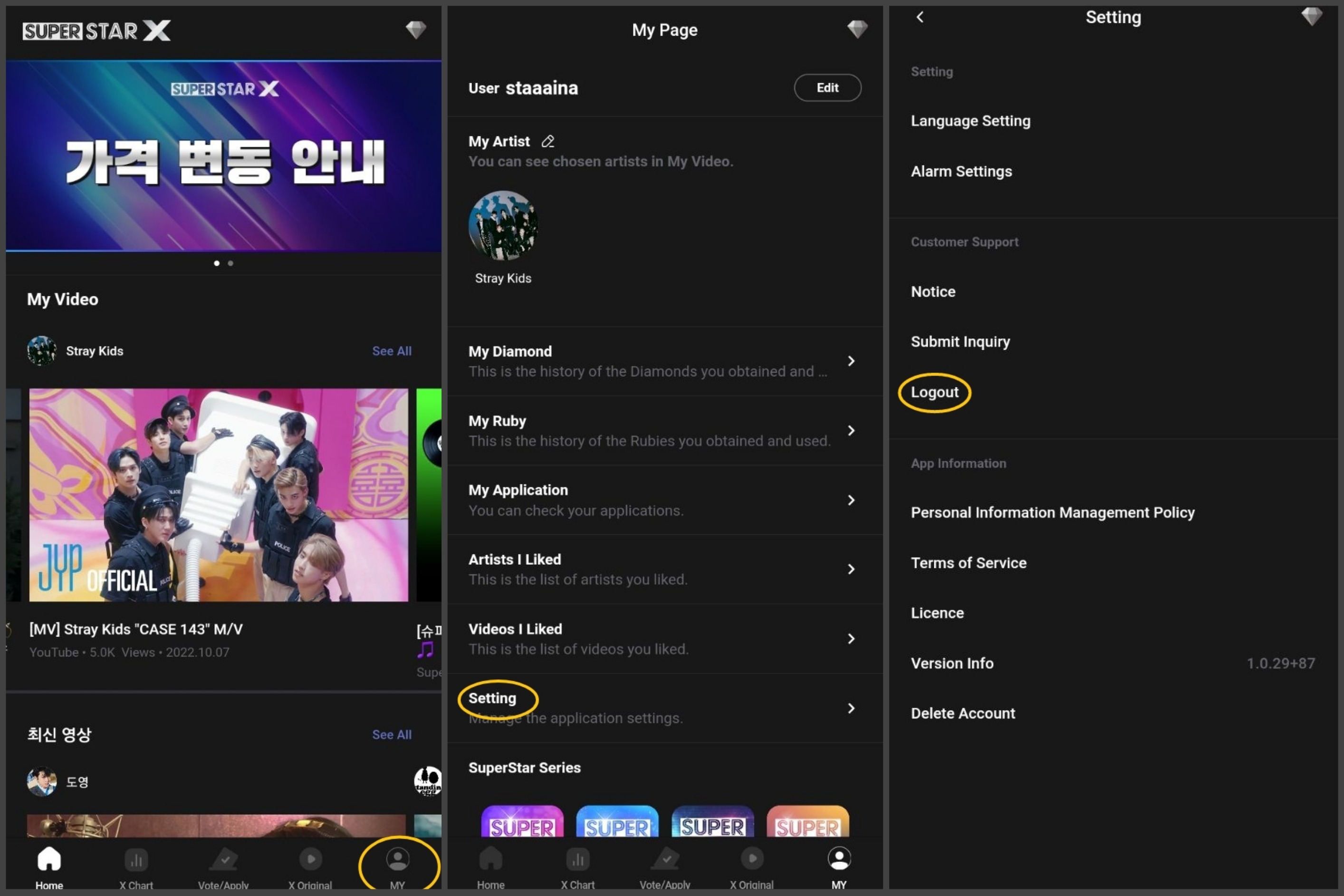Image resolution: width=1344 pixels, height=896 pixels.
Task: Expand the Setting row chevron
Action: pyautogui.click(x=851, y=708)
